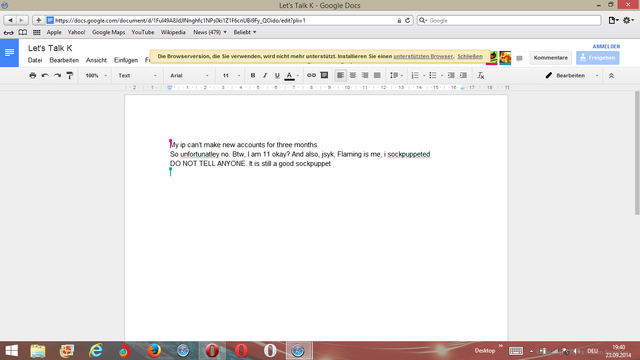Insert a link with the link icon

311,76
